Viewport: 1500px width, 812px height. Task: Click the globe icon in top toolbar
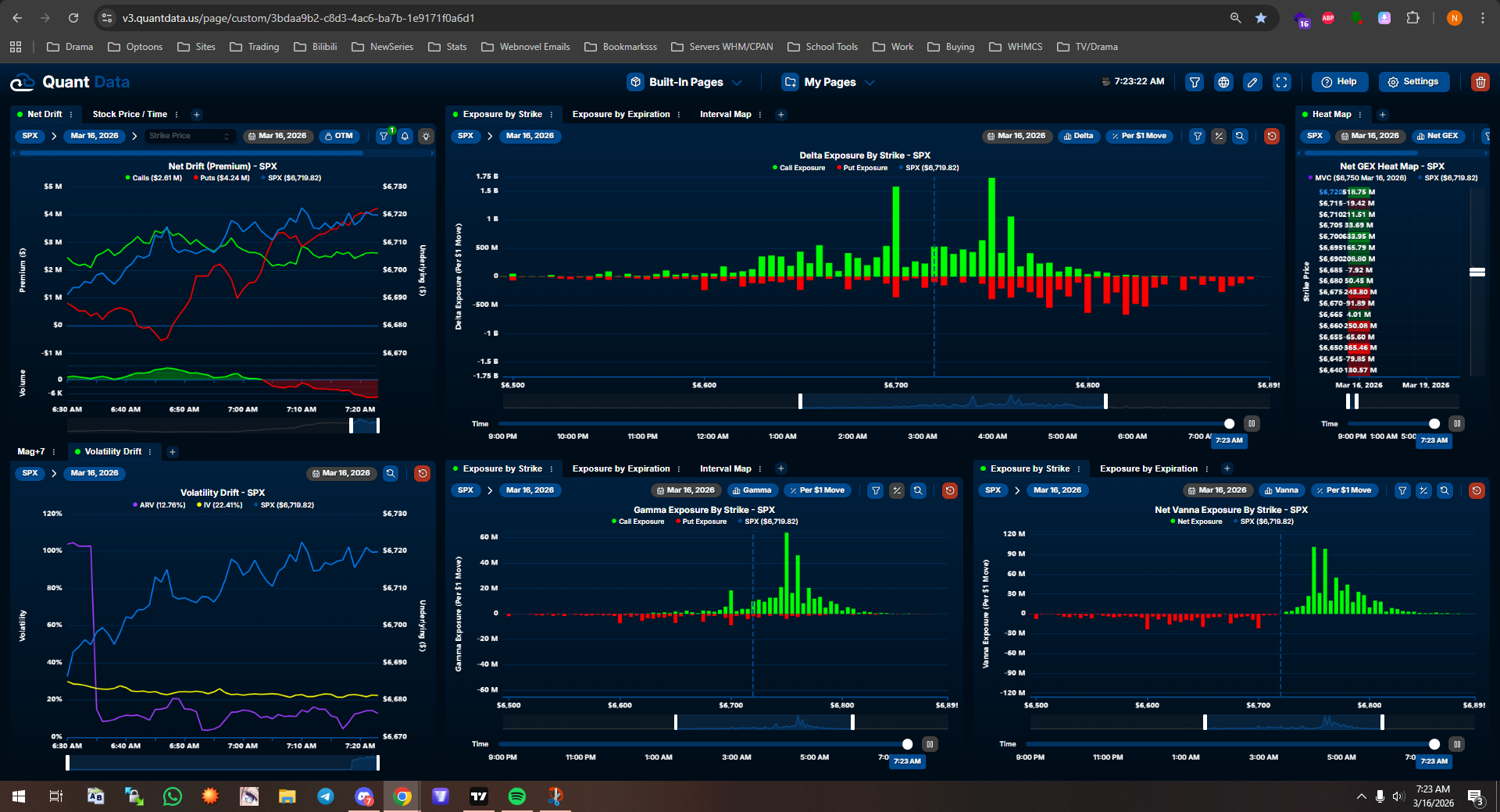click(1223, 82)
